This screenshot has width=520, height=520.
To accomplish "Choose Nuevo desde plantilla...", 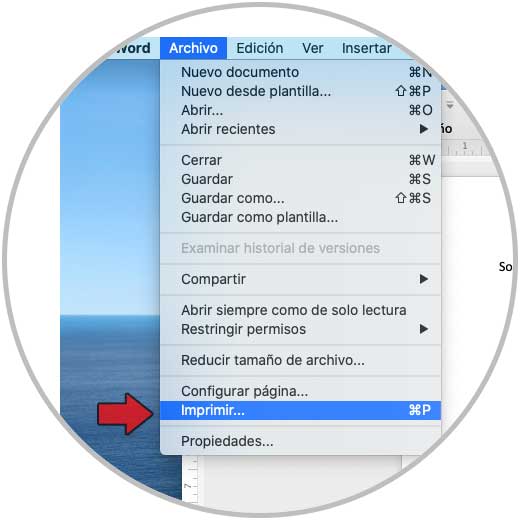I will tap(300, 91).
